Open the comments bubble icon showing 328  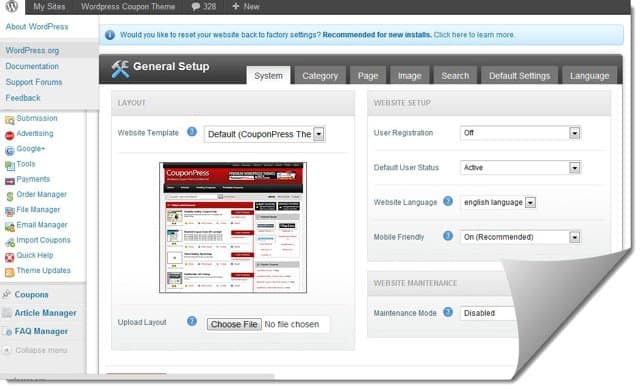[196, 7]
